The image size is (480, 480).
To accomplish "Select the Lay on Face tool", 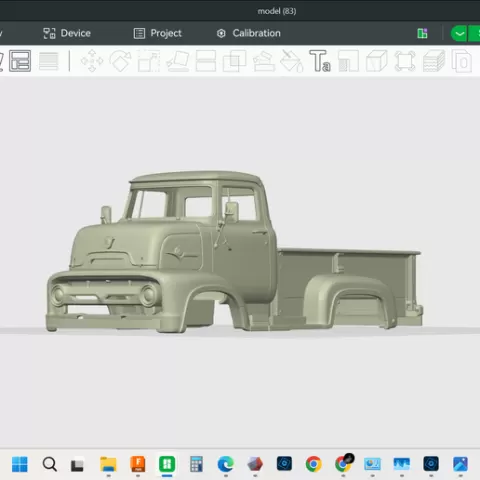I will click(178, 61).
